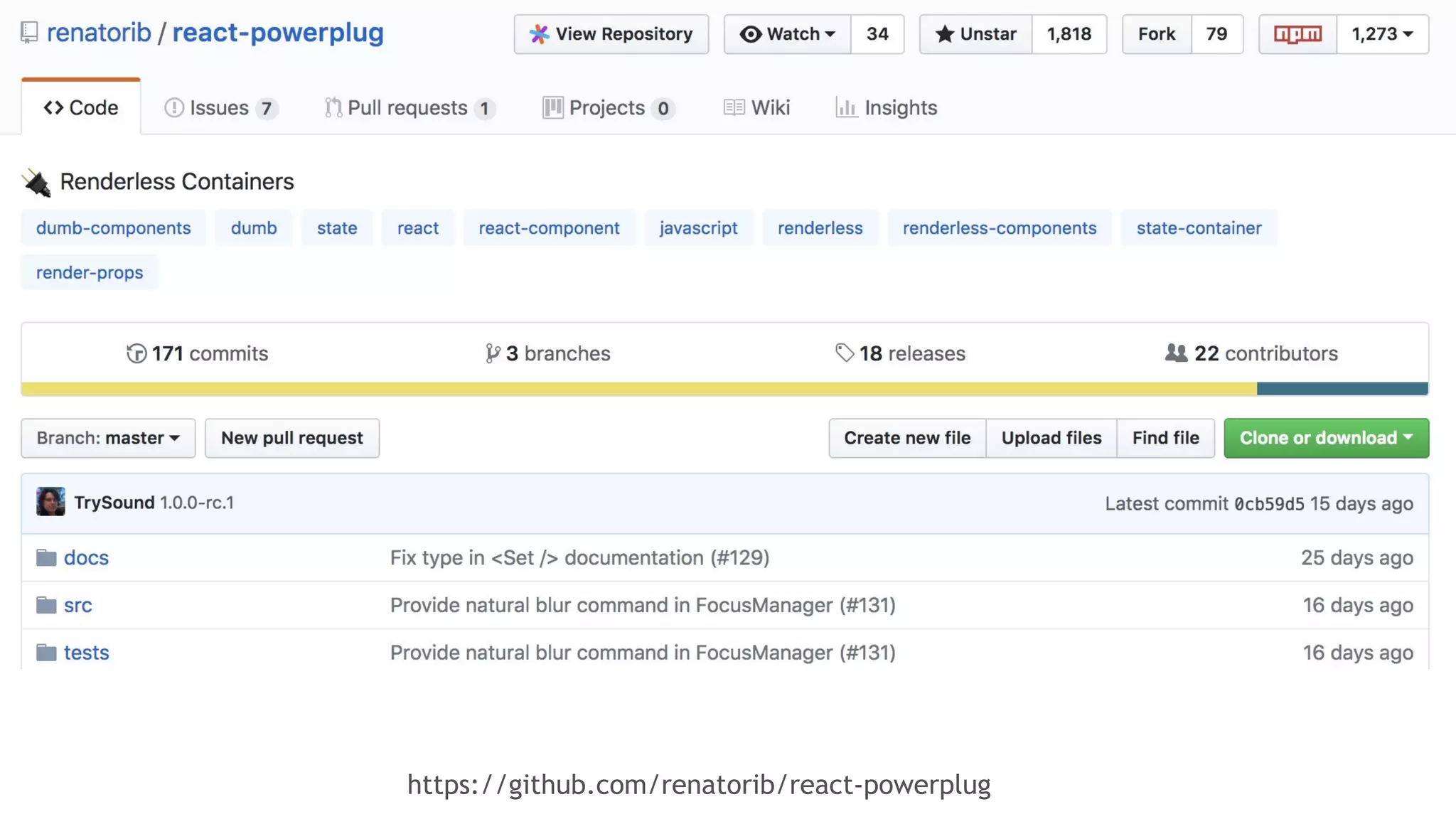Click the commits history clock icon
1456x819 pixels.
click(136, 353)
